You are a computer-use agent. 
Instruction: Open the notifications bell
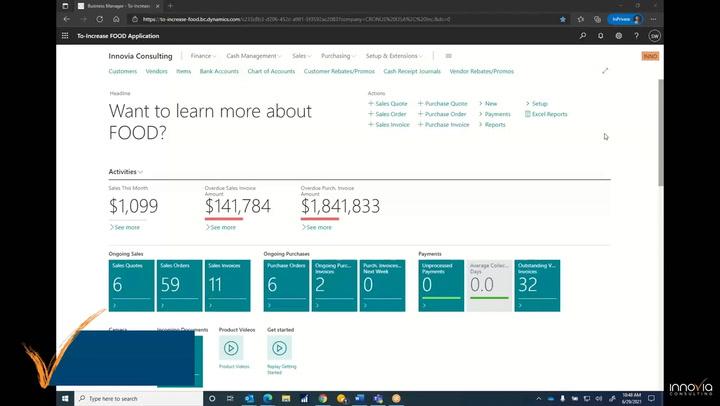click(x=601, y=35)
